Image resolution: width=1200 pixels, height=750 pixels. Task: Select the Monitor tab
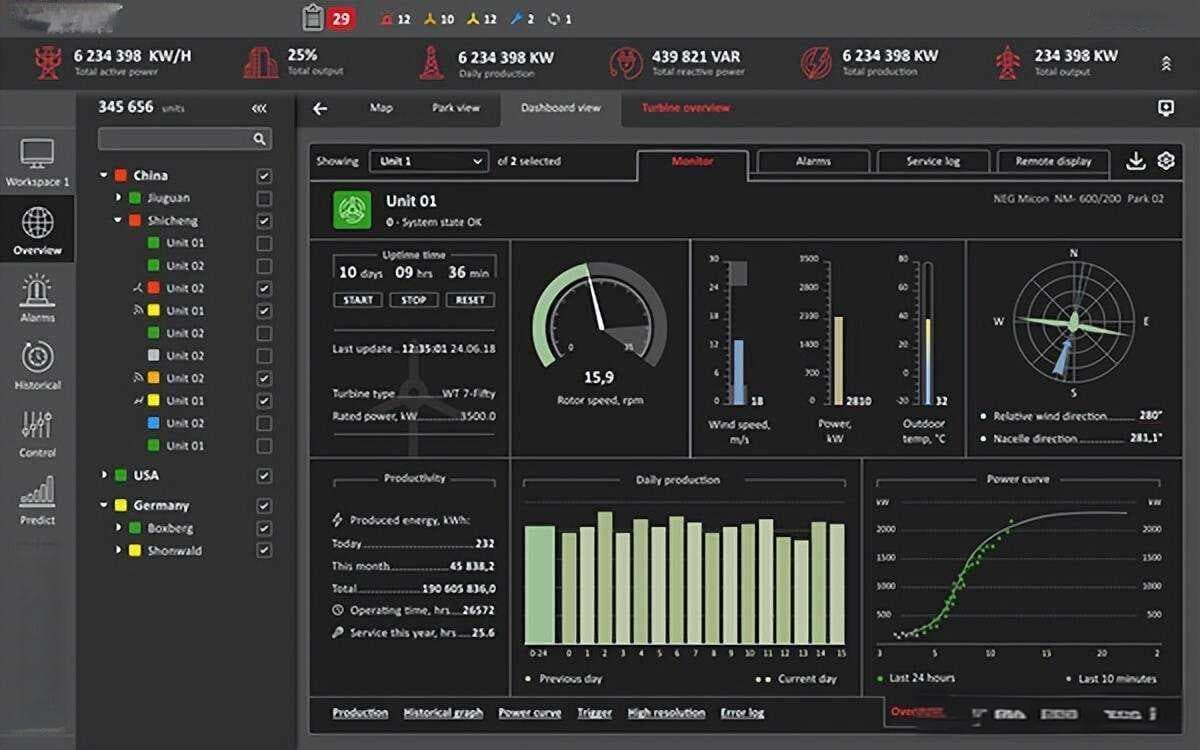692,163
